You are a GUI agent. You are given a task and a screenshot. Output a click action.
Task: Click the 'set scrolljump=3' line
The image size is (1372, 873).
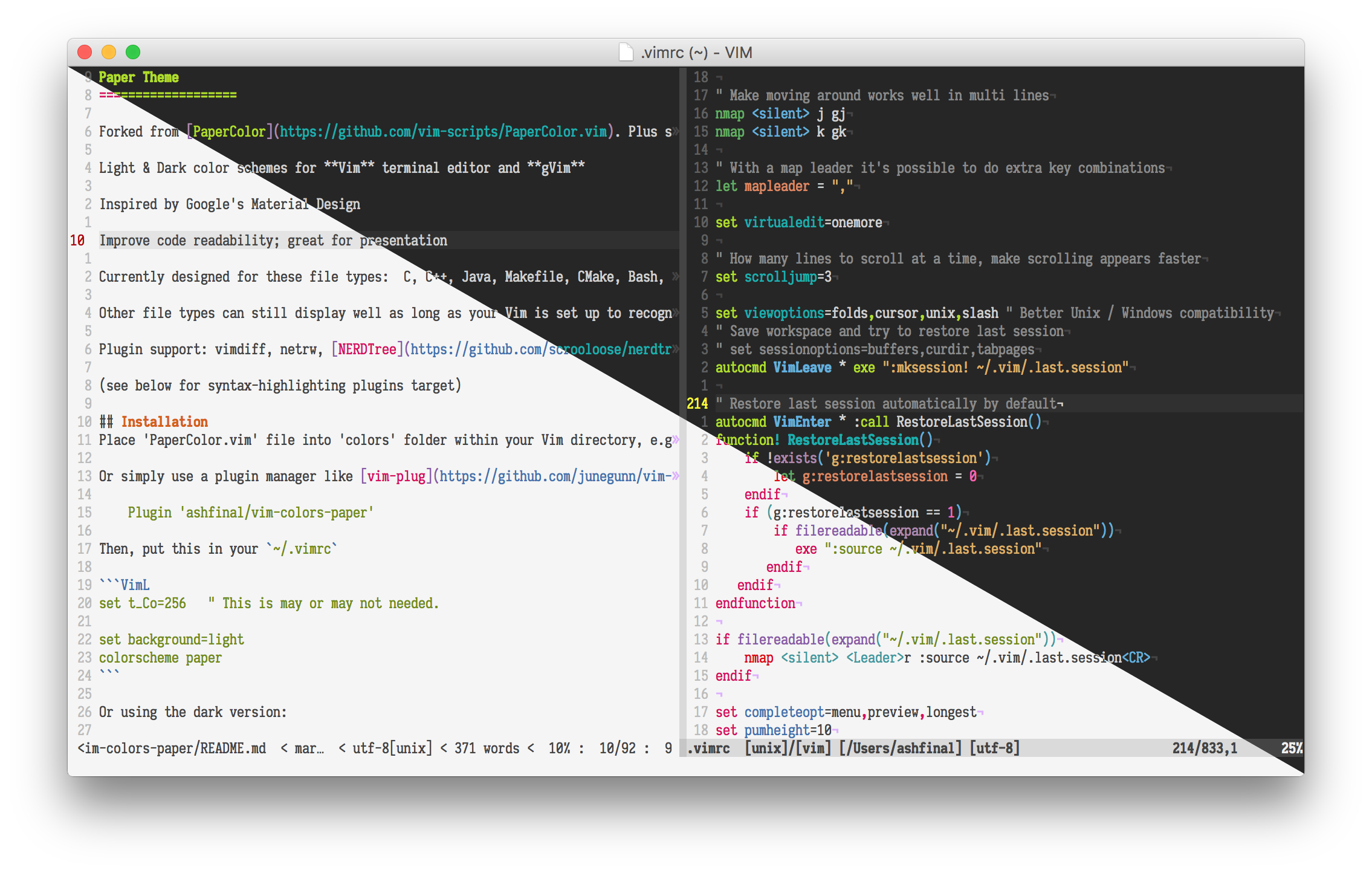click(x=773, y=277)
